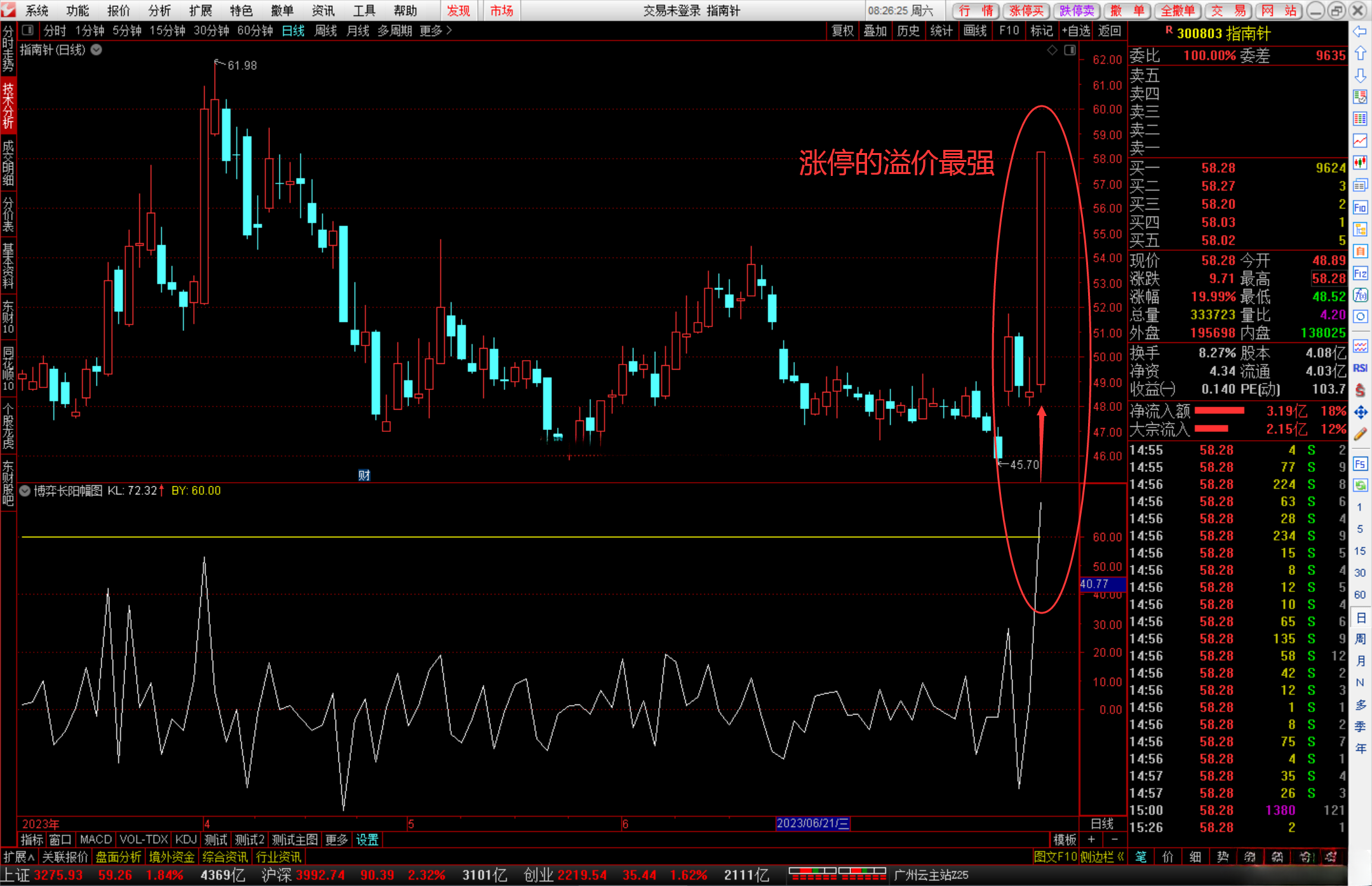Click the candlestick chart icon in right sidebar
This screenshot has height=886, width=1372.
[x=1360, y=163]
